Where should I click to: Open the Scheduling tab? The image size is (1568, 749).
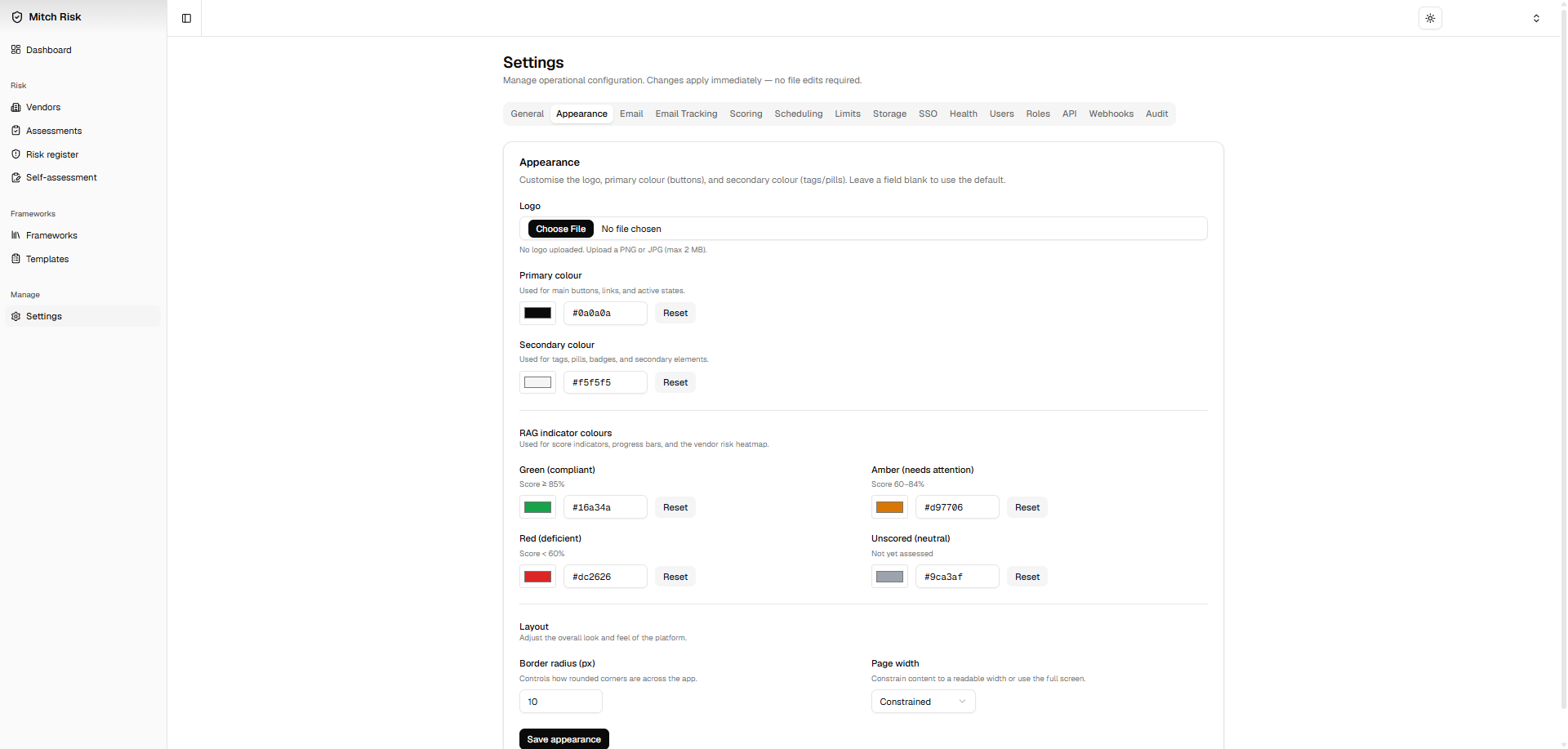[799, 114]
